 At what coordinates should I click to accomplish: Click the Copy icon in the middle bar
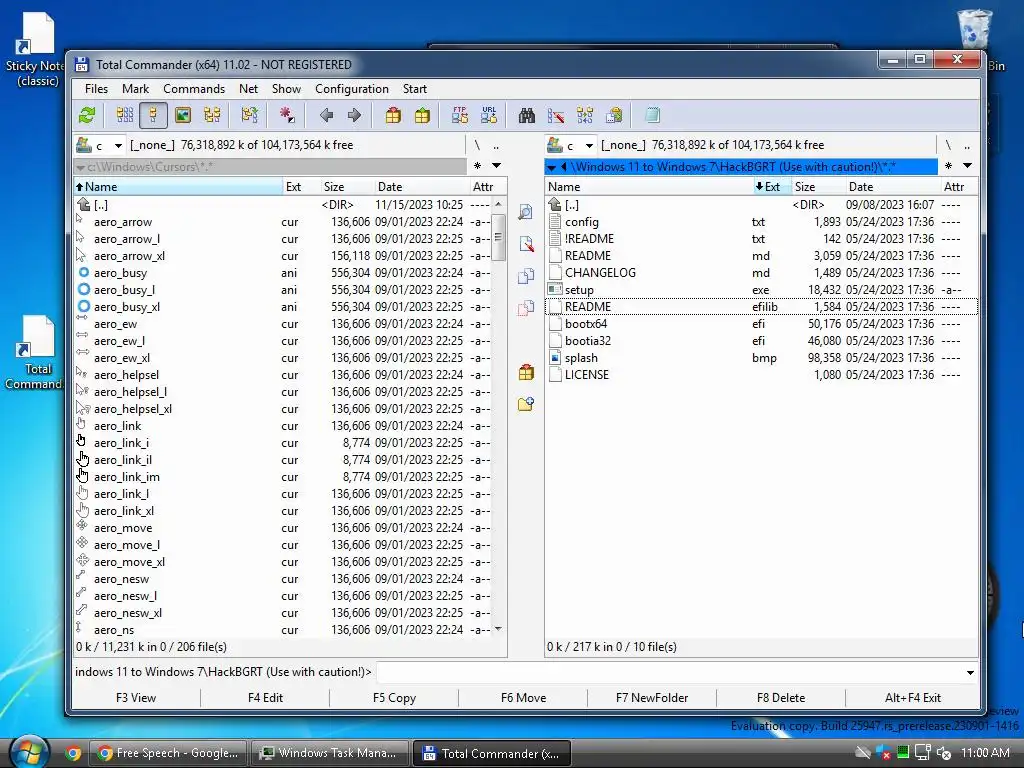(526, 276)
